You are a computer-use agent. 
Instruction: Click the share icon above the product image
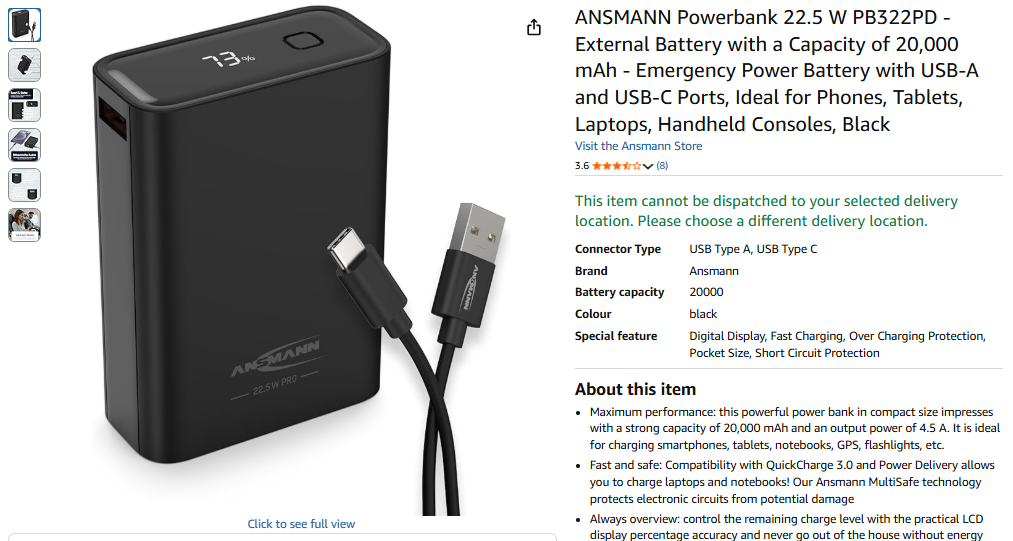(534, 27)
